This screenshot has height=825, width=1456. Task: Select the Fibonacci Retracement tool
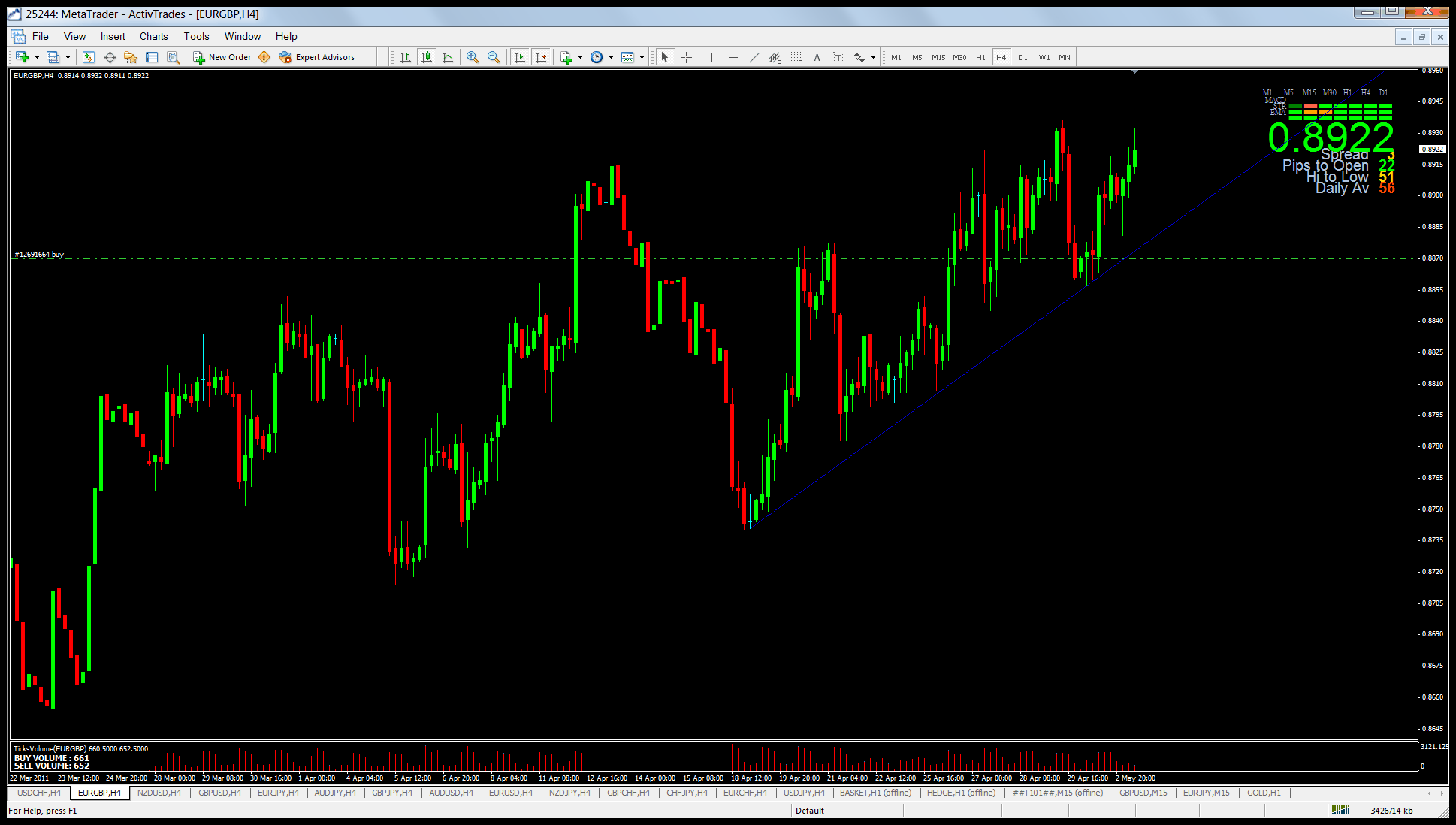[x=796, y=57]
